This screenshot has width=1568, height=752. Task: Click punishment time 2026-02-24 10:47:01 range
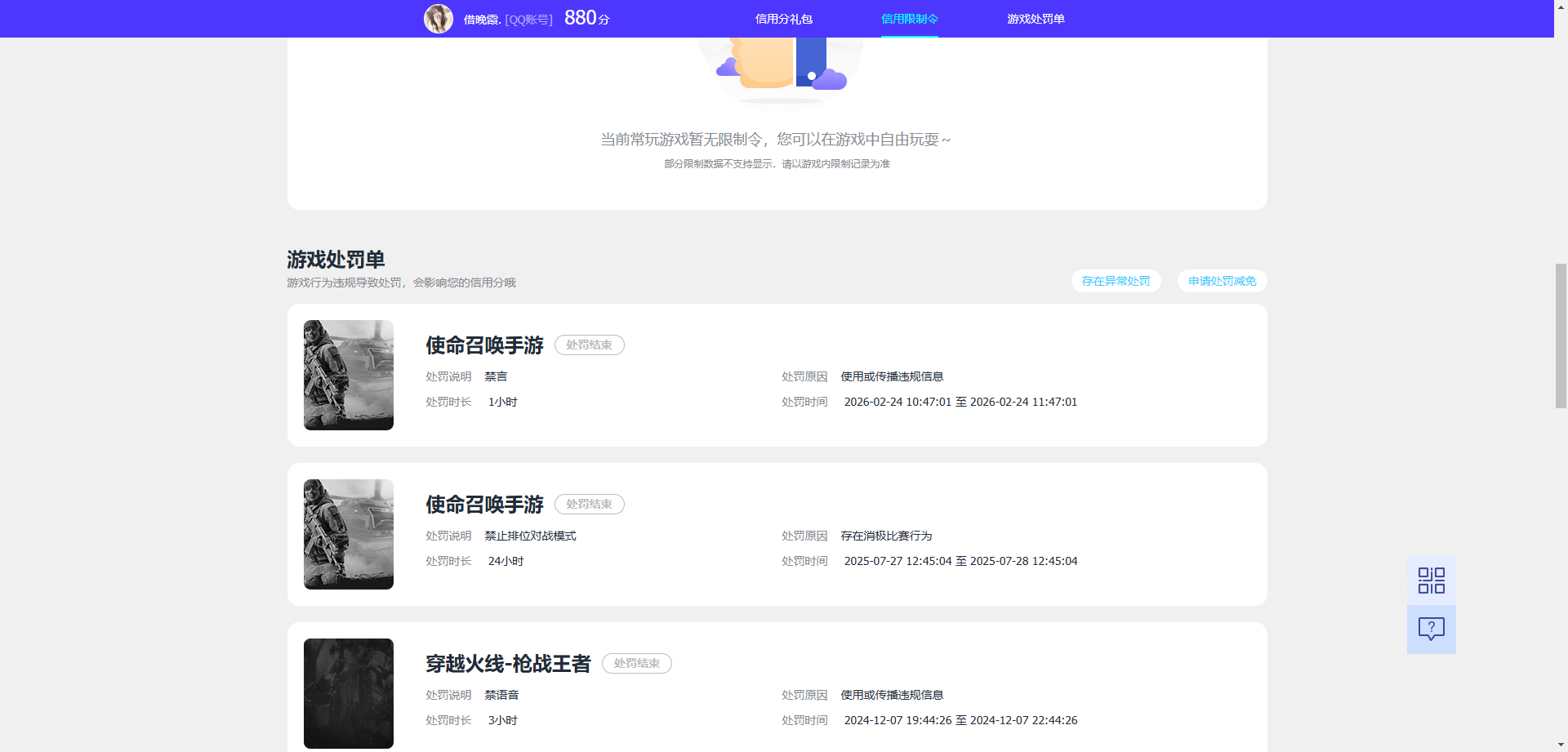pyautogui.click(x=960, y=402)
